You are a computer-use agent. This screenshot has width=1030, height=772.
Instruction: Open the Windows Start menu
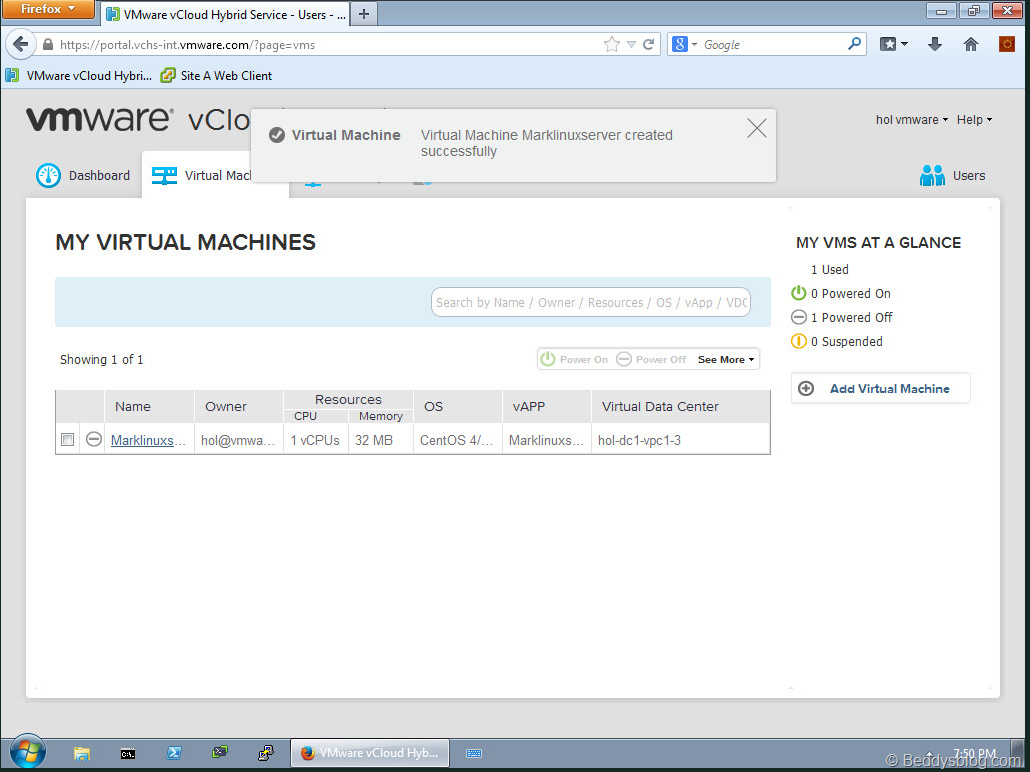click(x=28, y=752)
